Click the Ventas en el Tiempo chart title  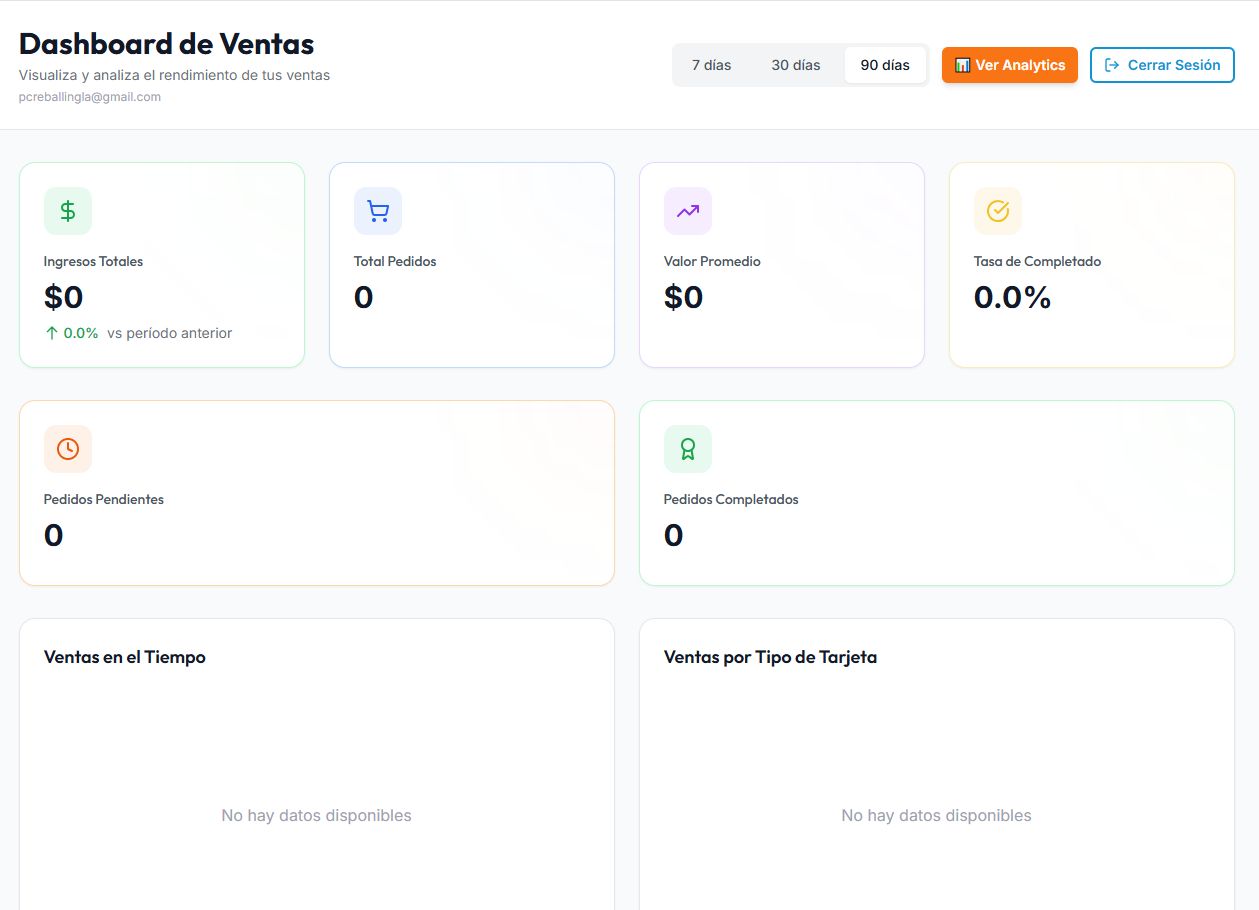point(125,657)
